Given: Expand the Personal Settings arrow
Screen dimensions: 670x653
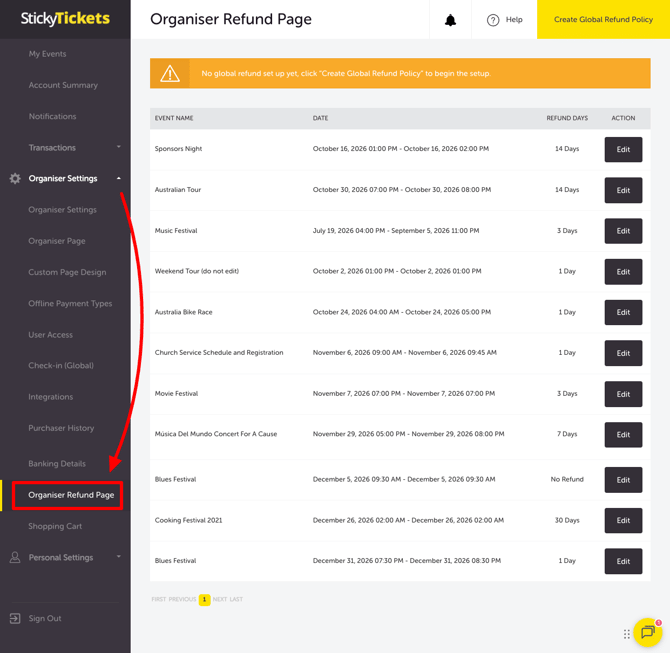Looking at the screenshot, I should pos(119,557).
